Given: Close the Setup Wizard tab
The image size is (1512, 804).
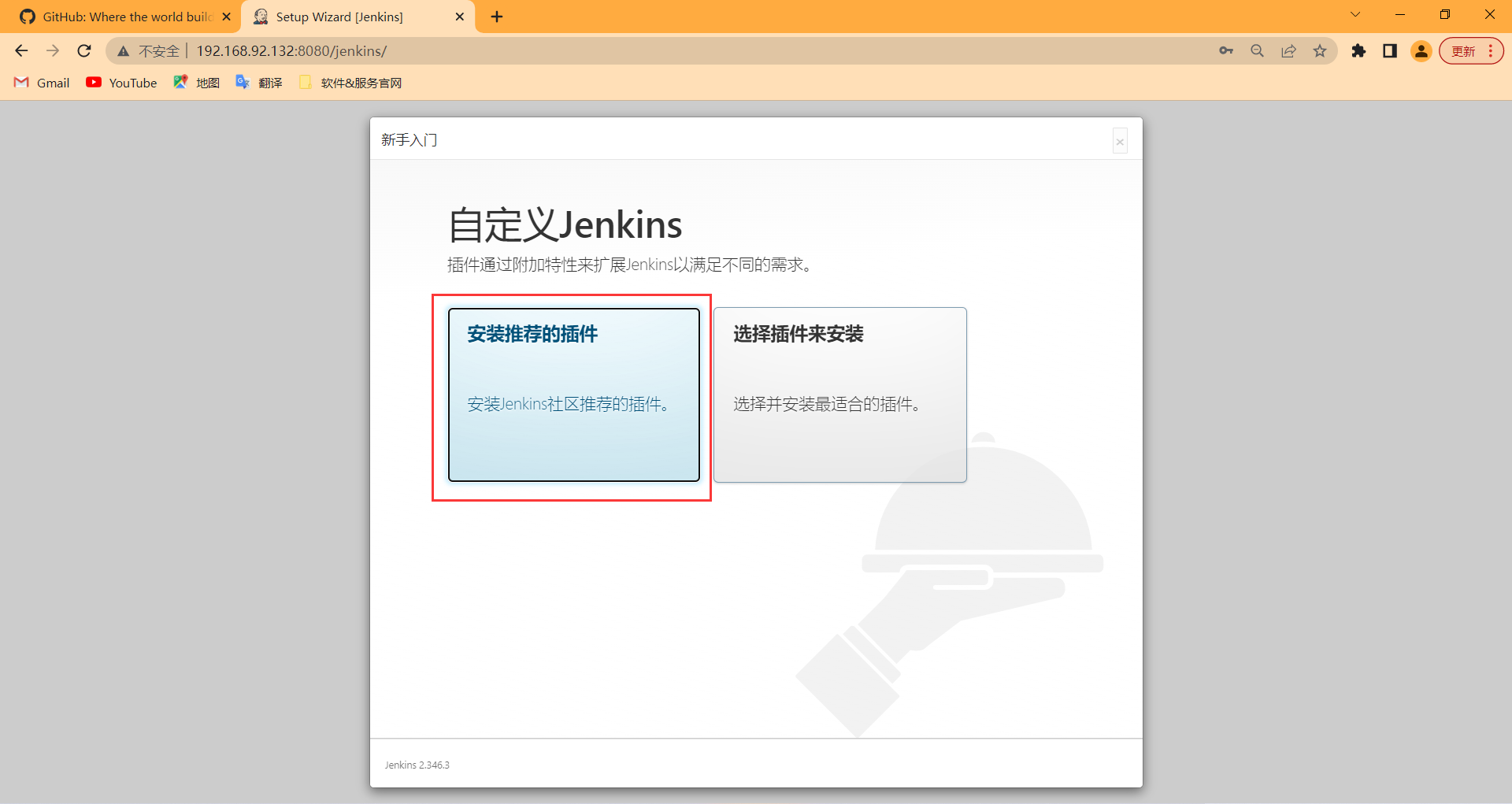Looking at the screenshot, I should click(x=460, y=17).
